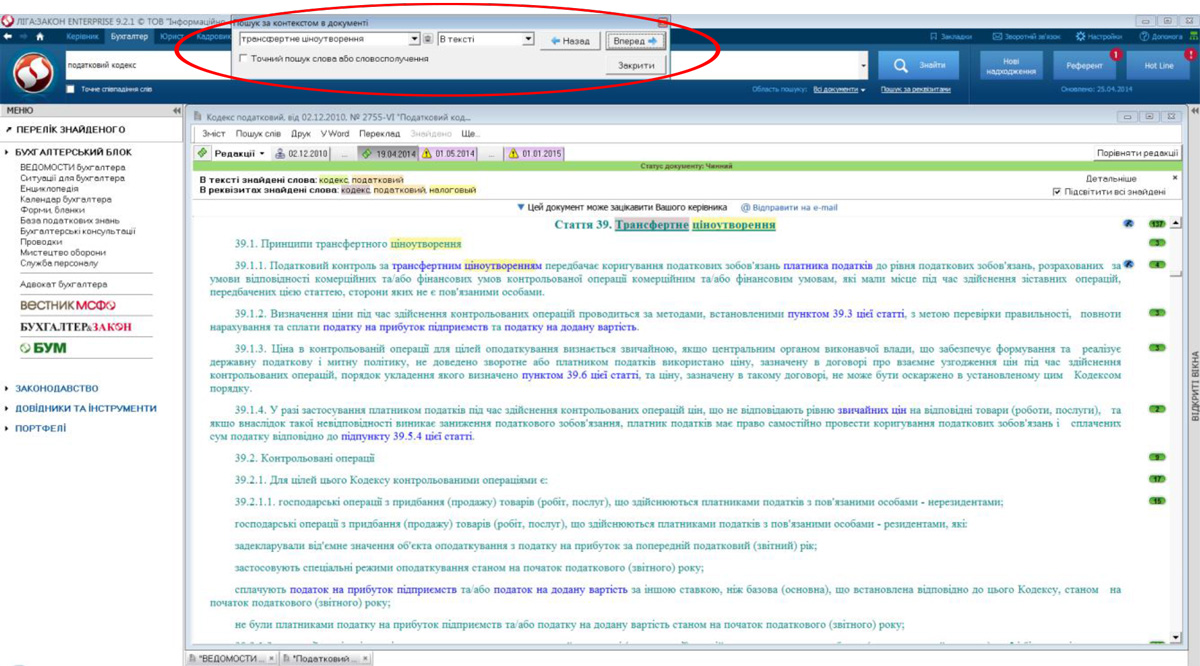Screen dimensions: 1200x666
Task: Open У Word menu
Action: click(x=335, y=133)
